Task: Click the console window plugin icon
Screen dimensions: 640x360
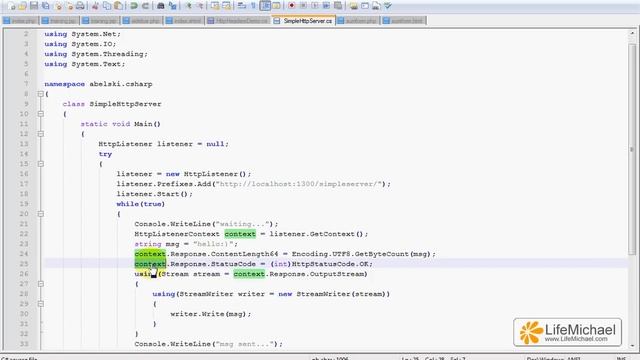Action: click(365, 6)
